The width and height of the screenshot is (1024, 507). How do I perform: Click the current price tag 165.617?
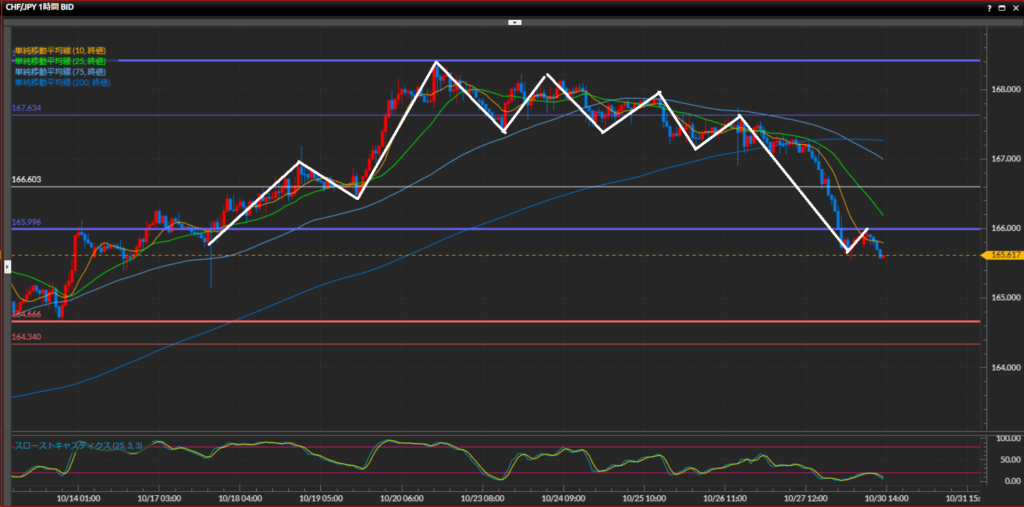(x=1004, y=256)
